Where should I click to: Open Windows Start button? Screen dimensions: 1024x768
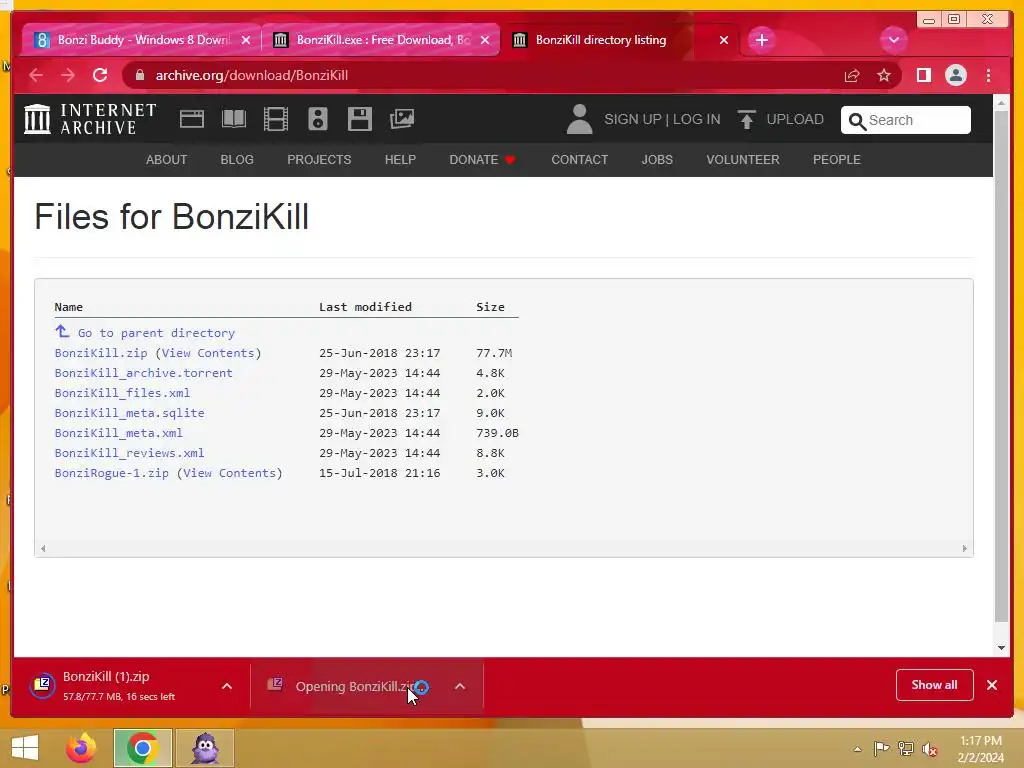pyautogui.click(x=25, y=748)
